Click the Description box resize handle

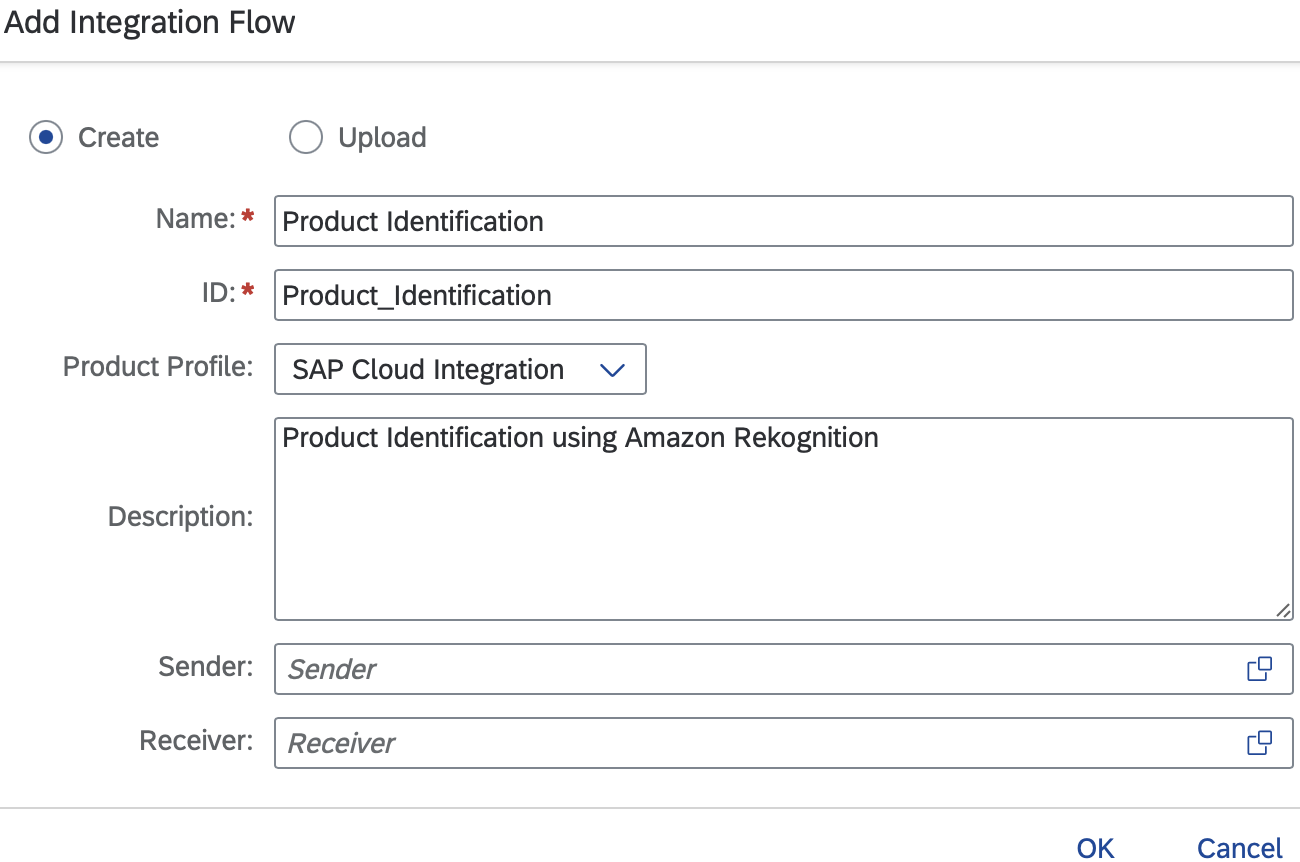tap(1282, 610)
